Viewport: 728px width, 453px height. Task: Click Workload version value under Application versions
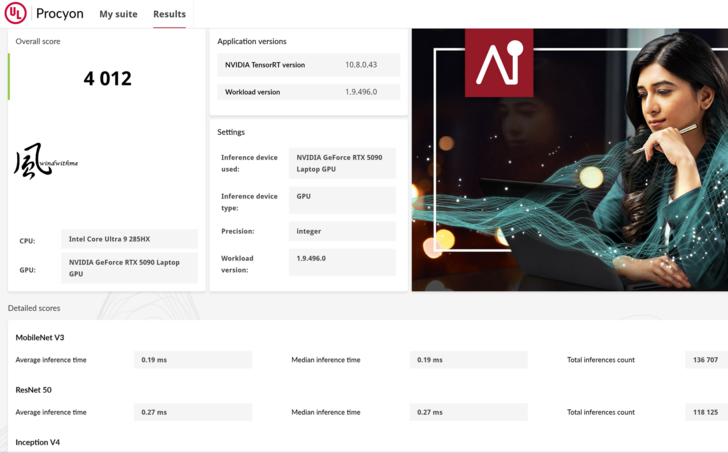pos(362,92)
